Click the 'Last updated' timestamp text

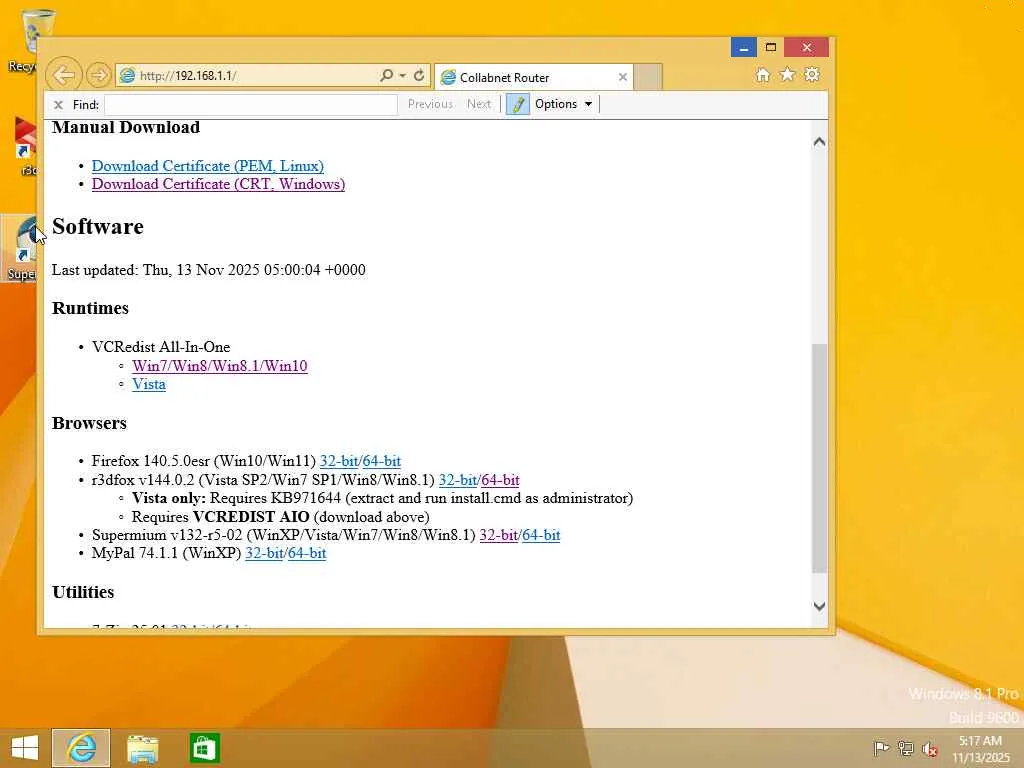point(209,270)
